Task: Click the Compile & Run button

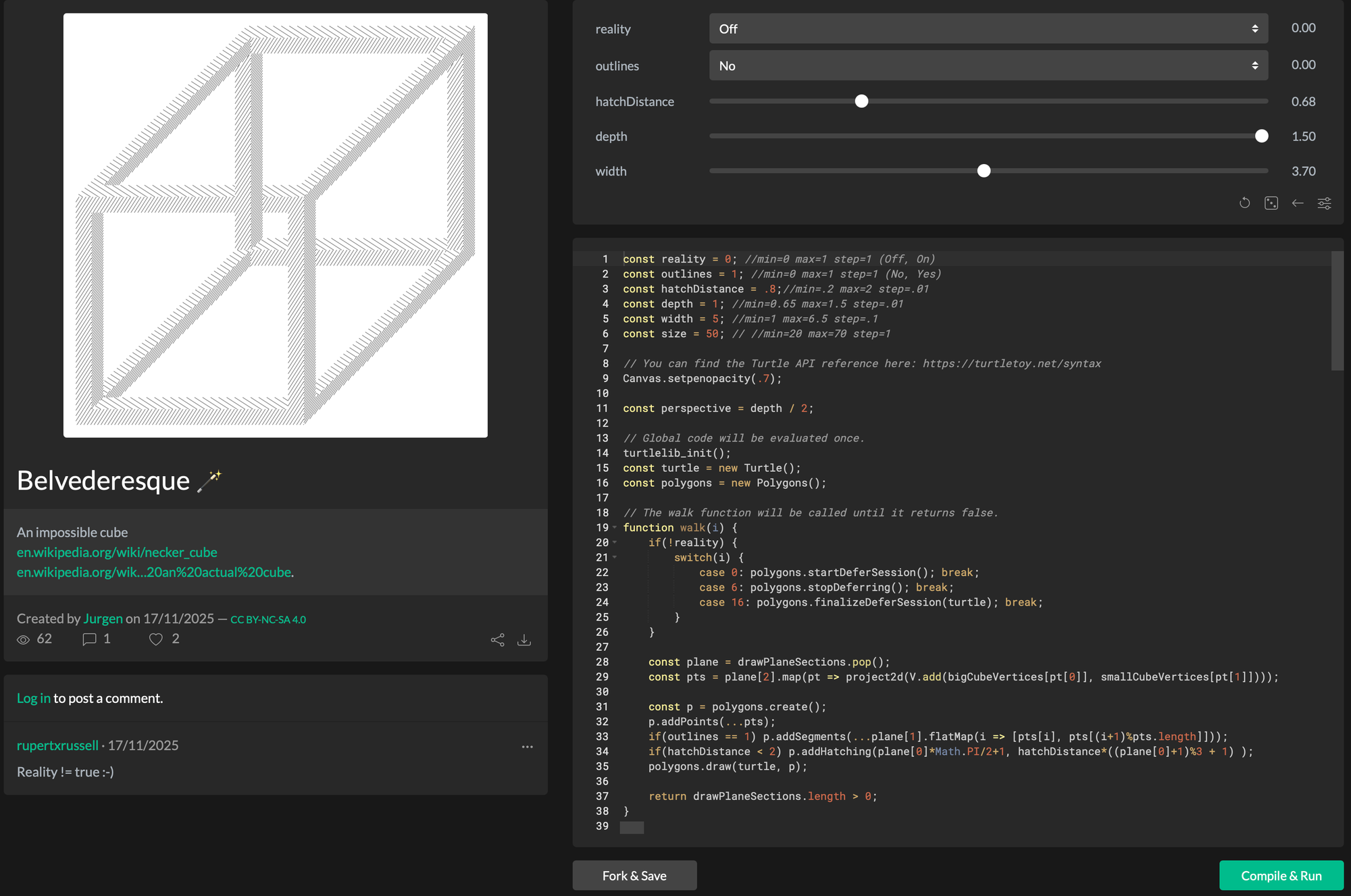Action: pyautogui.click(x=1281, y=876)
